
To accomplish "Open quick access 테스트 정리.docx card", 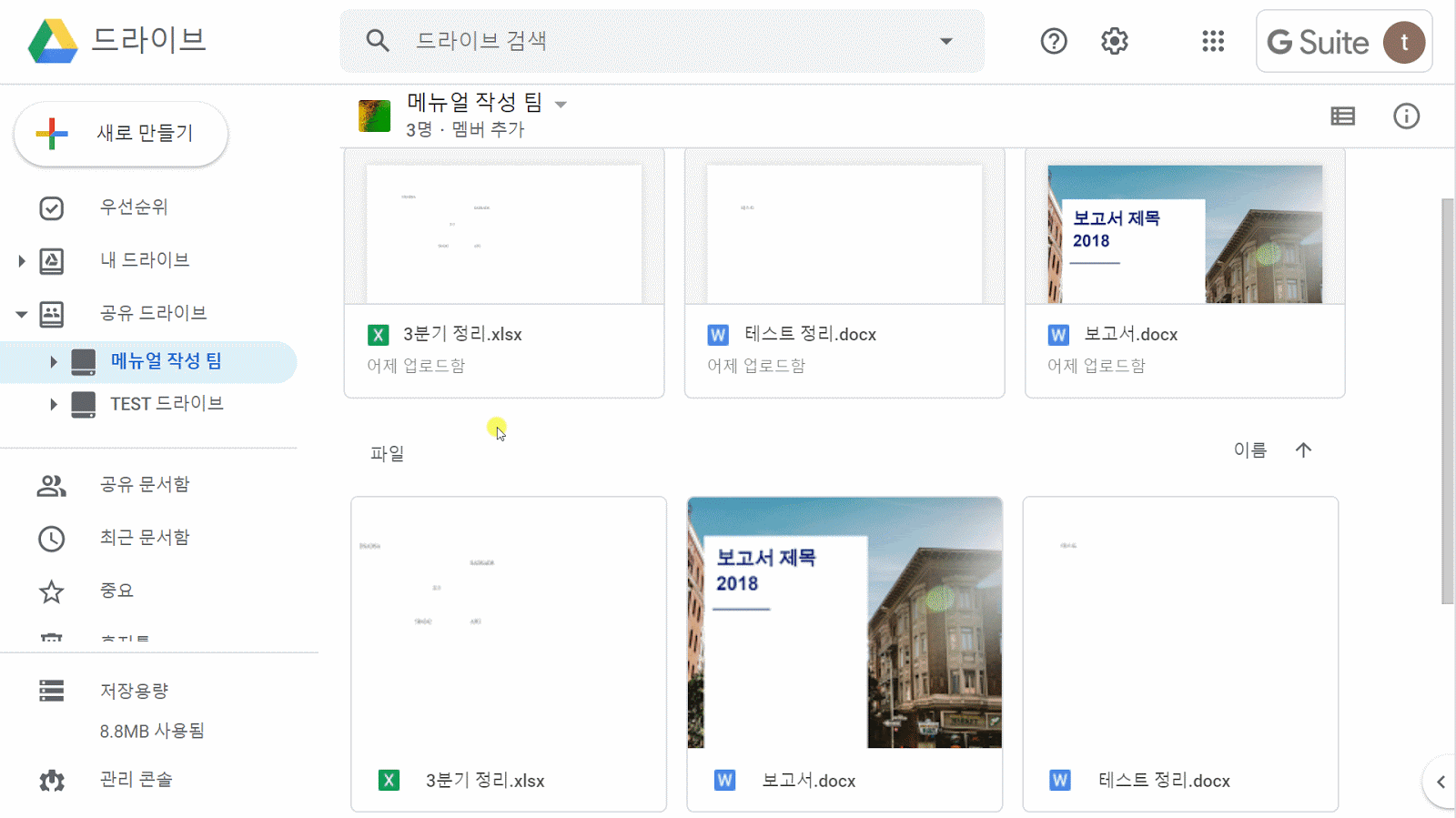I will [x=844, y=273].
